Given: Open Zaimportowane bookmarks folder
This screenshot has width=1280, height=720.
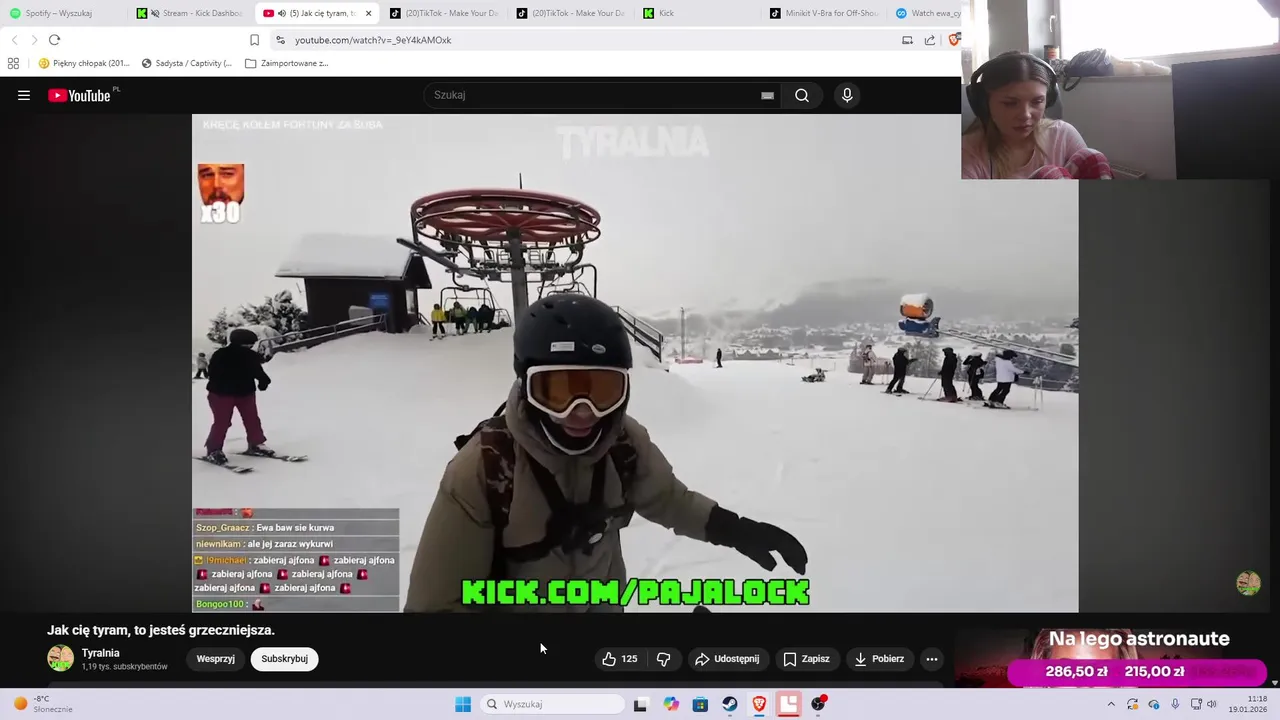Looking at the screenshot, I should [287, 63].
